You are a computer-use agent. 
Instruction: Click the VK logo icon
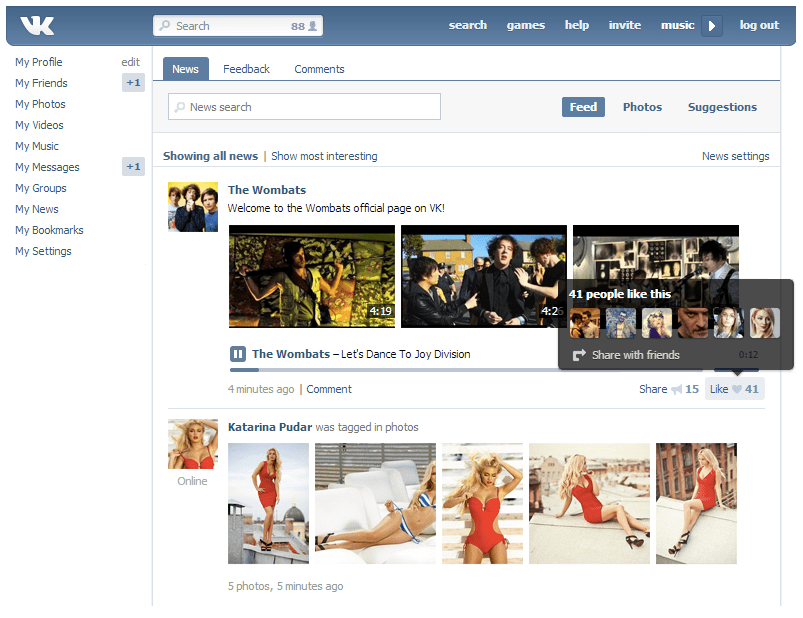tap(37, 25)
